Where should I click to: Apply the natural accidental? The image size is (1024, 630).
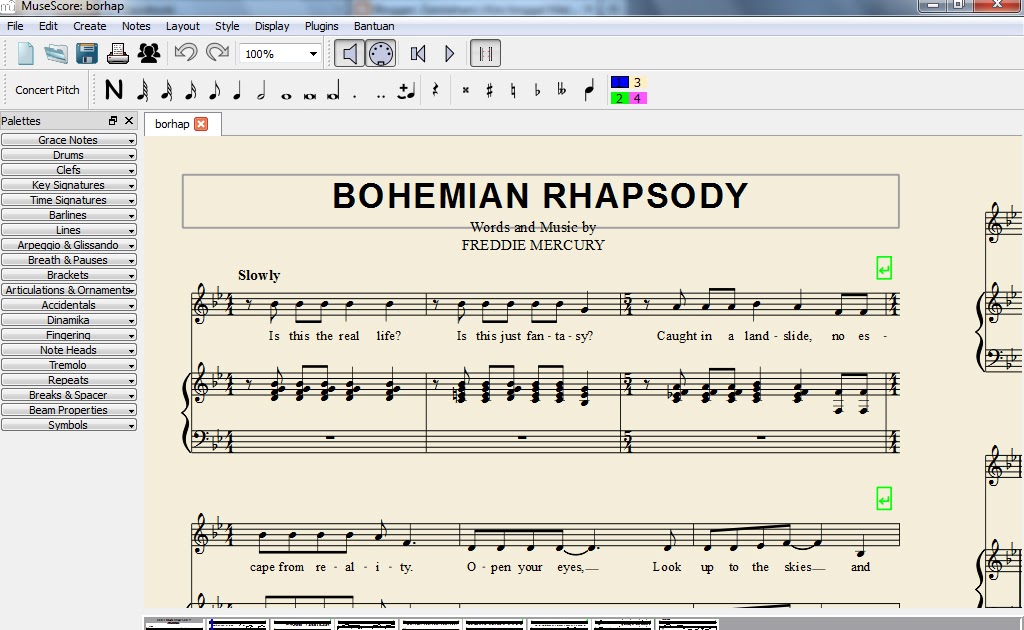click(x=513, y=90)
